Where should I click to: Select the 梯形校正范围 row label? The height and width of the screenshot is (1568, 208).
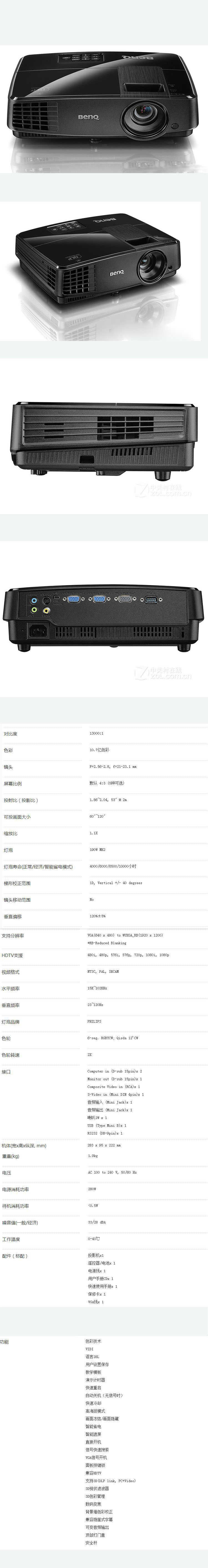[x=17, y=883]
